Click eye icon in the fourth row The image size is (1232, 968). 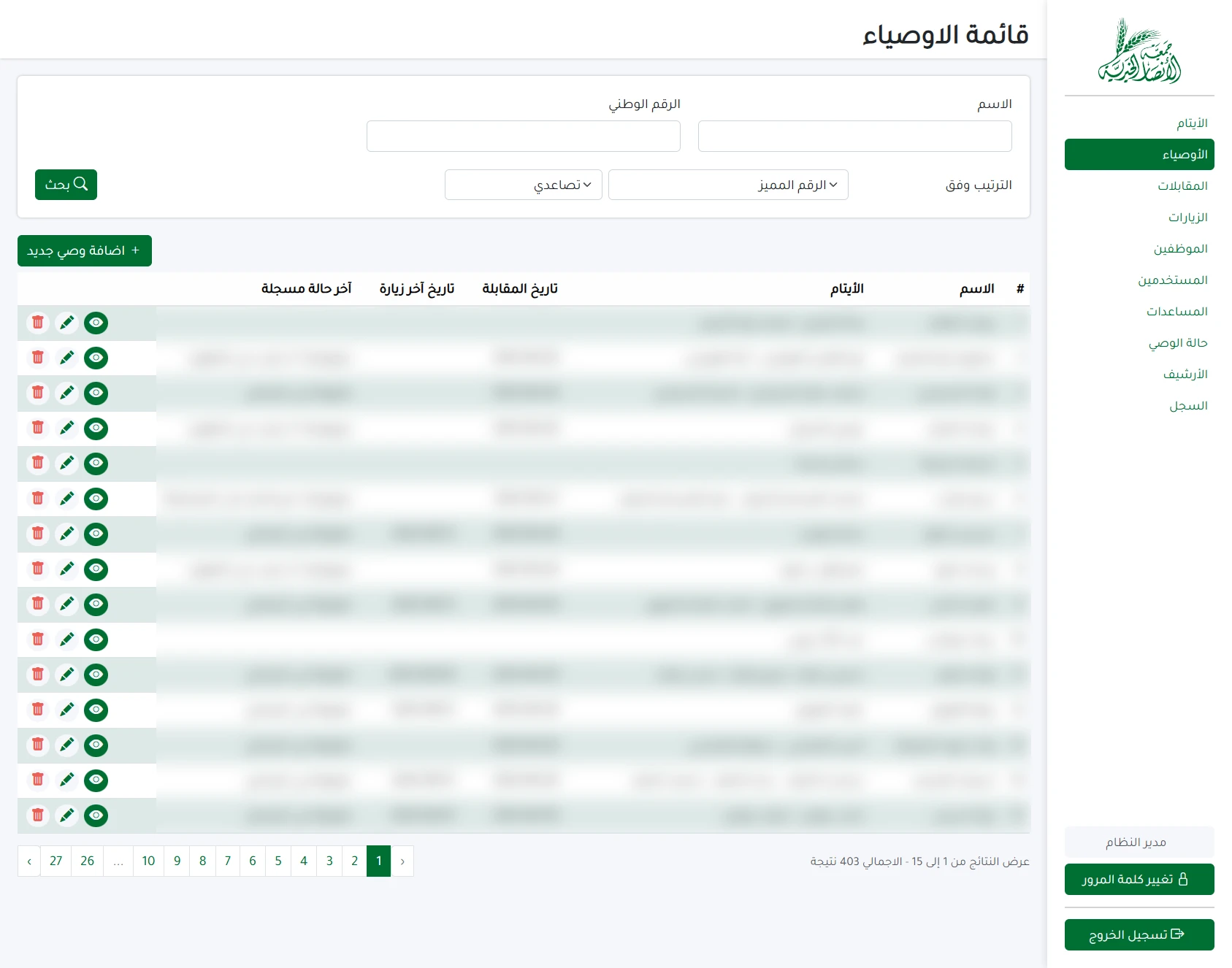click(x=96, y=428)
